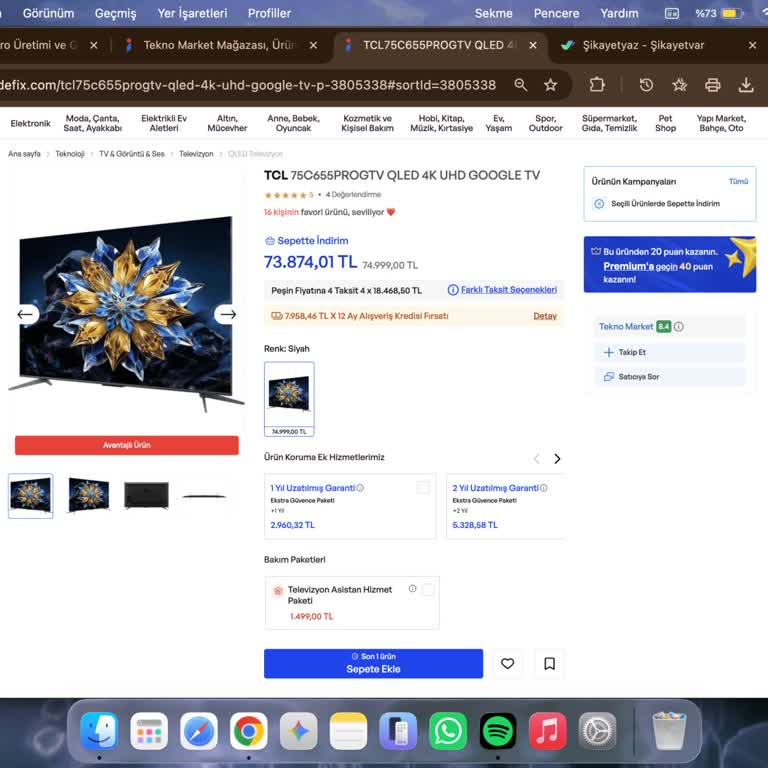Click the address bar URL field

point(248,85)
